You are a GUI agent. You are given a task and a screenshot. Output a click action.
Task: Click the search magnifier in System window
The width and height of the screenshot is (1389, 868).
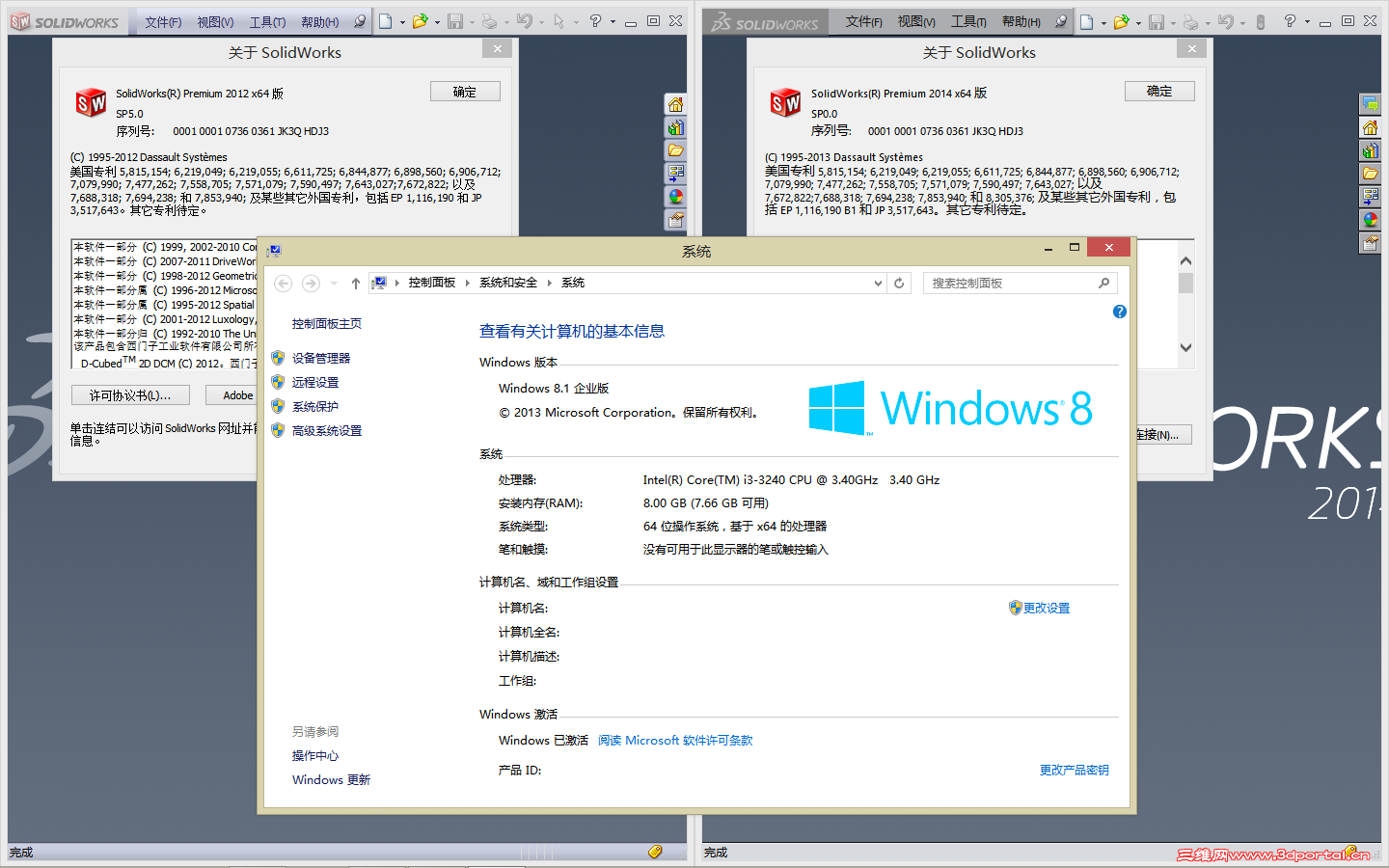click(1104, 283)
